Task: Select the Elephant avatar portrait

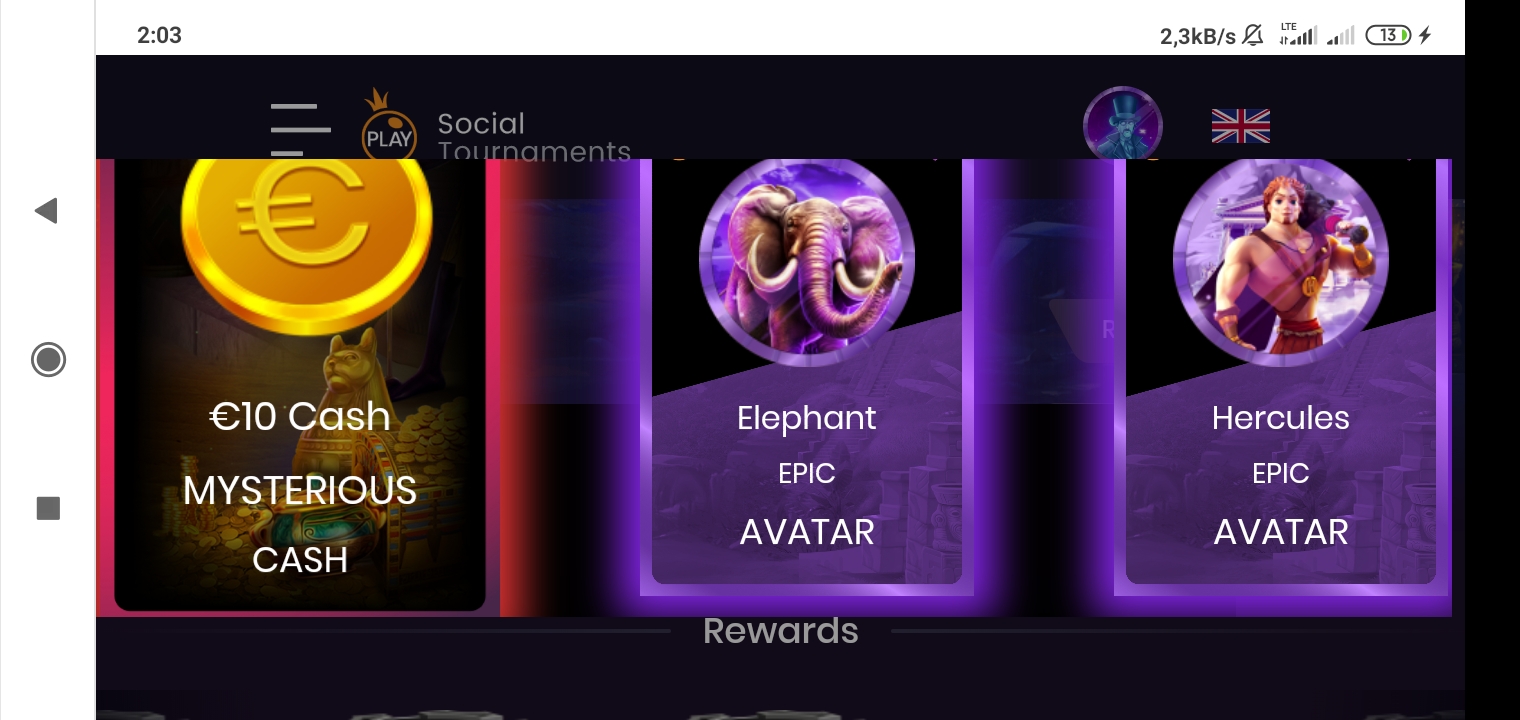Action: pyautogui.click(x=807, y=260)
